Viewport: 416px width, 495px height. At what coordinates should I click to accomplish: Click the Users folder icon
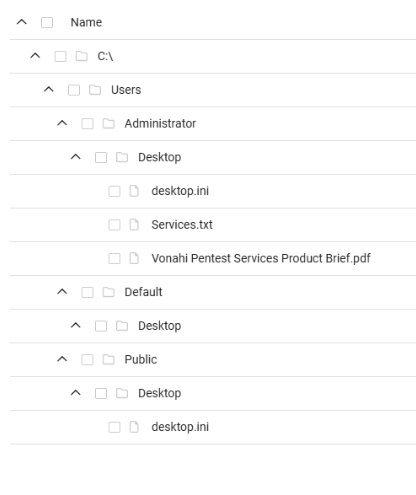click(x=95, y=90)
